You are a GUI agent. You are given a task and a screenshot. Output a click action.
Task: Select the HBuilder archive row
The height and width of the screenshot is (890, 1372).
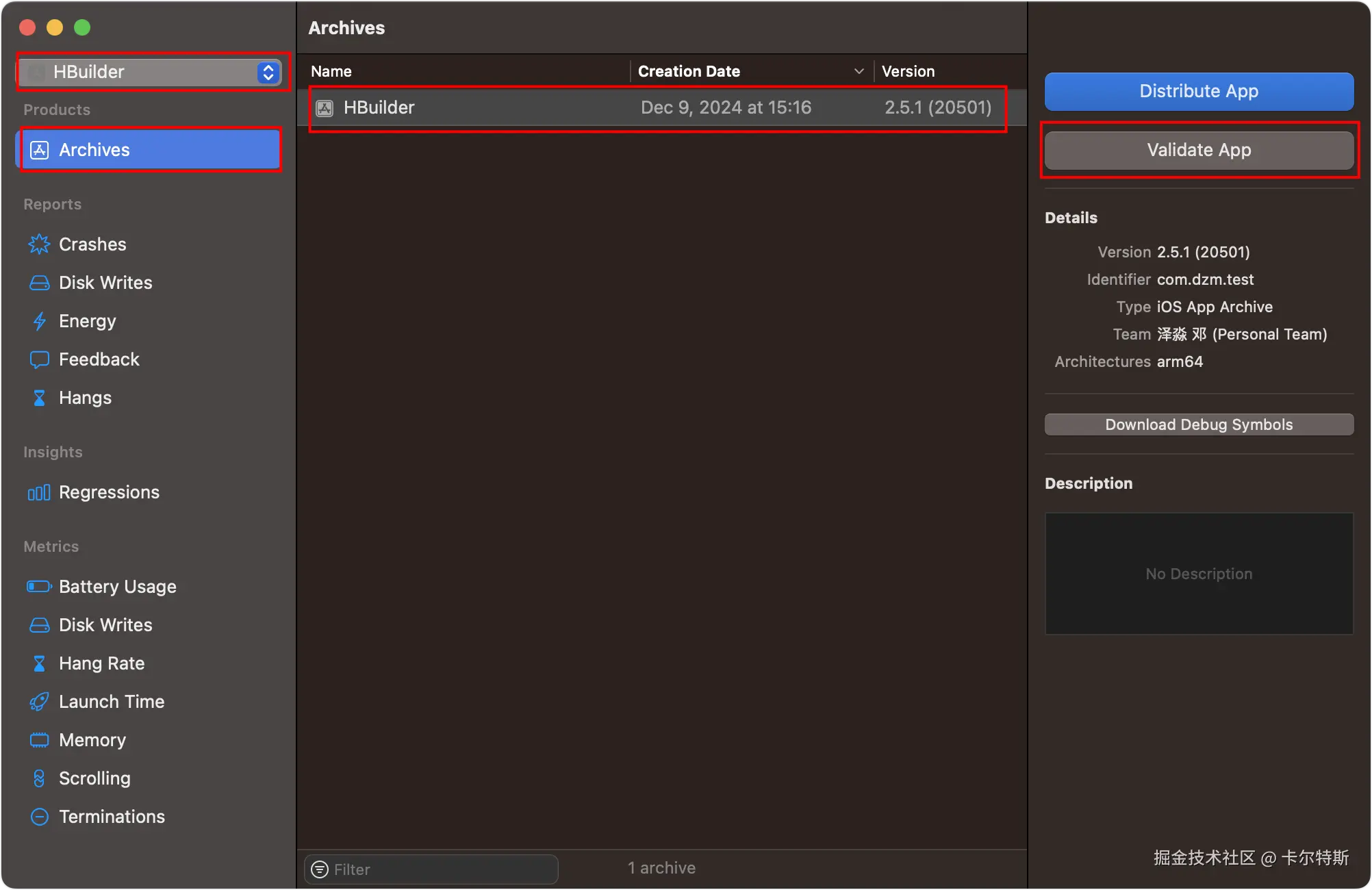[x=657, y=107]
